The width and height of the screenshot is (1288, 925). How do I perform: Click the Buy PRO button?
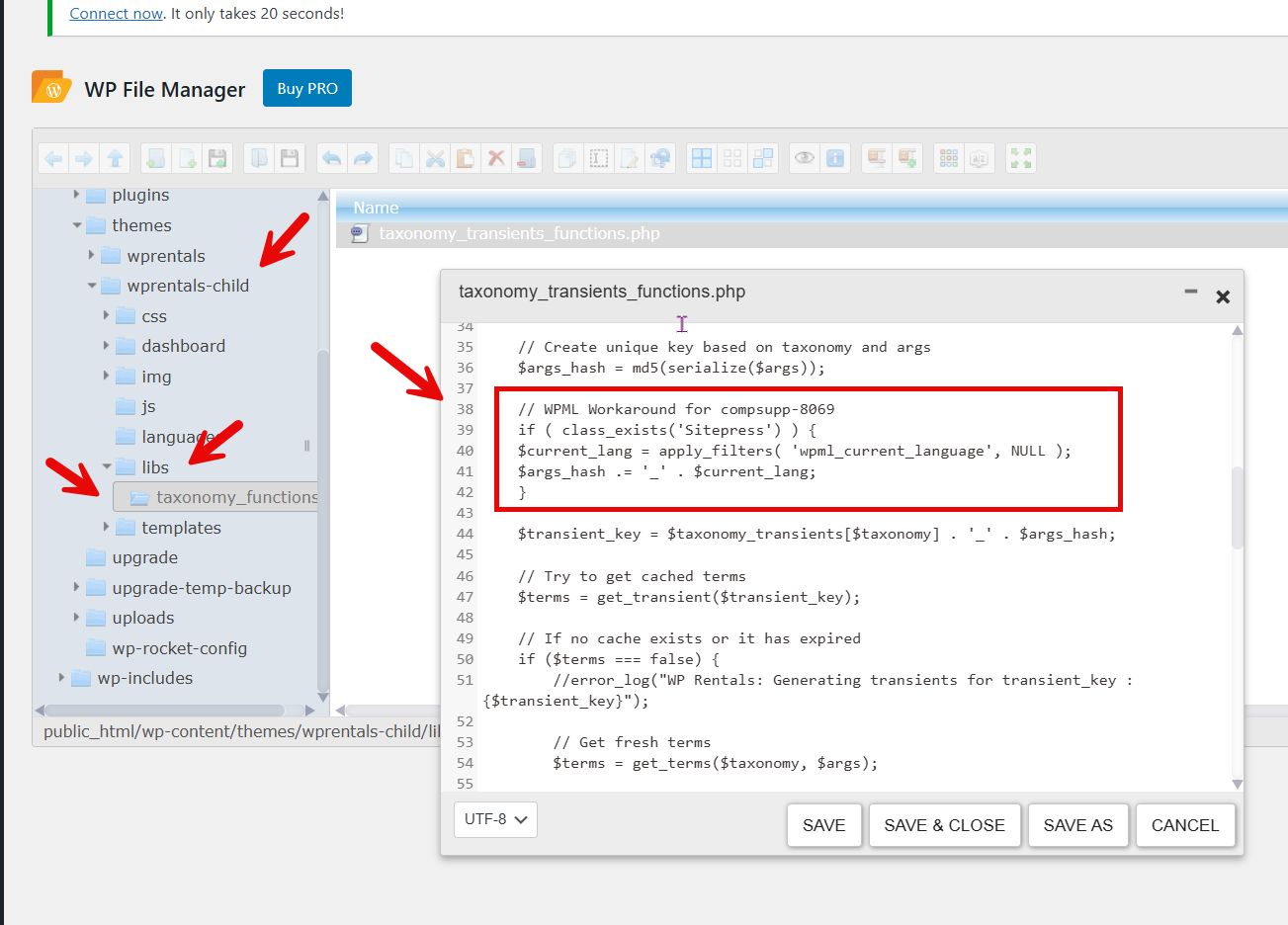306,88
